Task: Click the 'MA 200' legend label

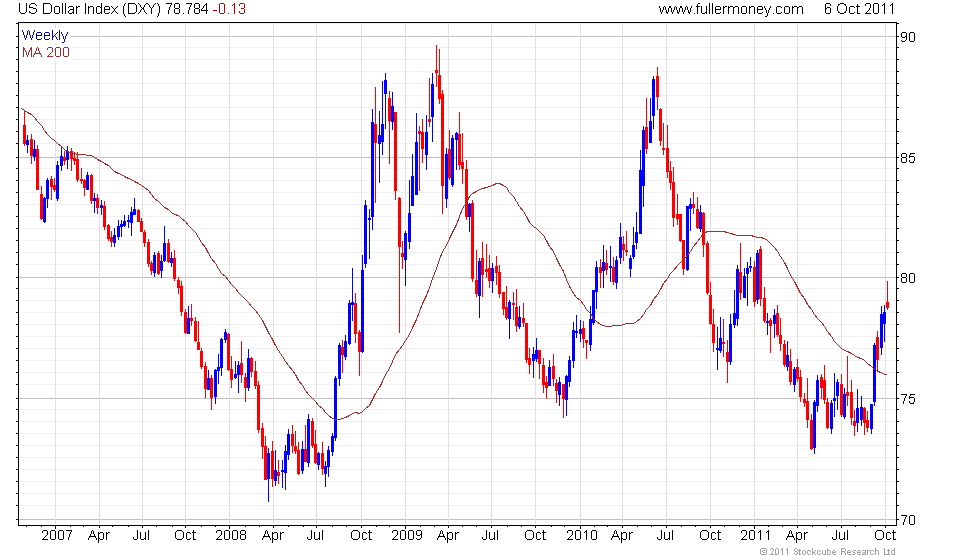Action: coord(46,52)
